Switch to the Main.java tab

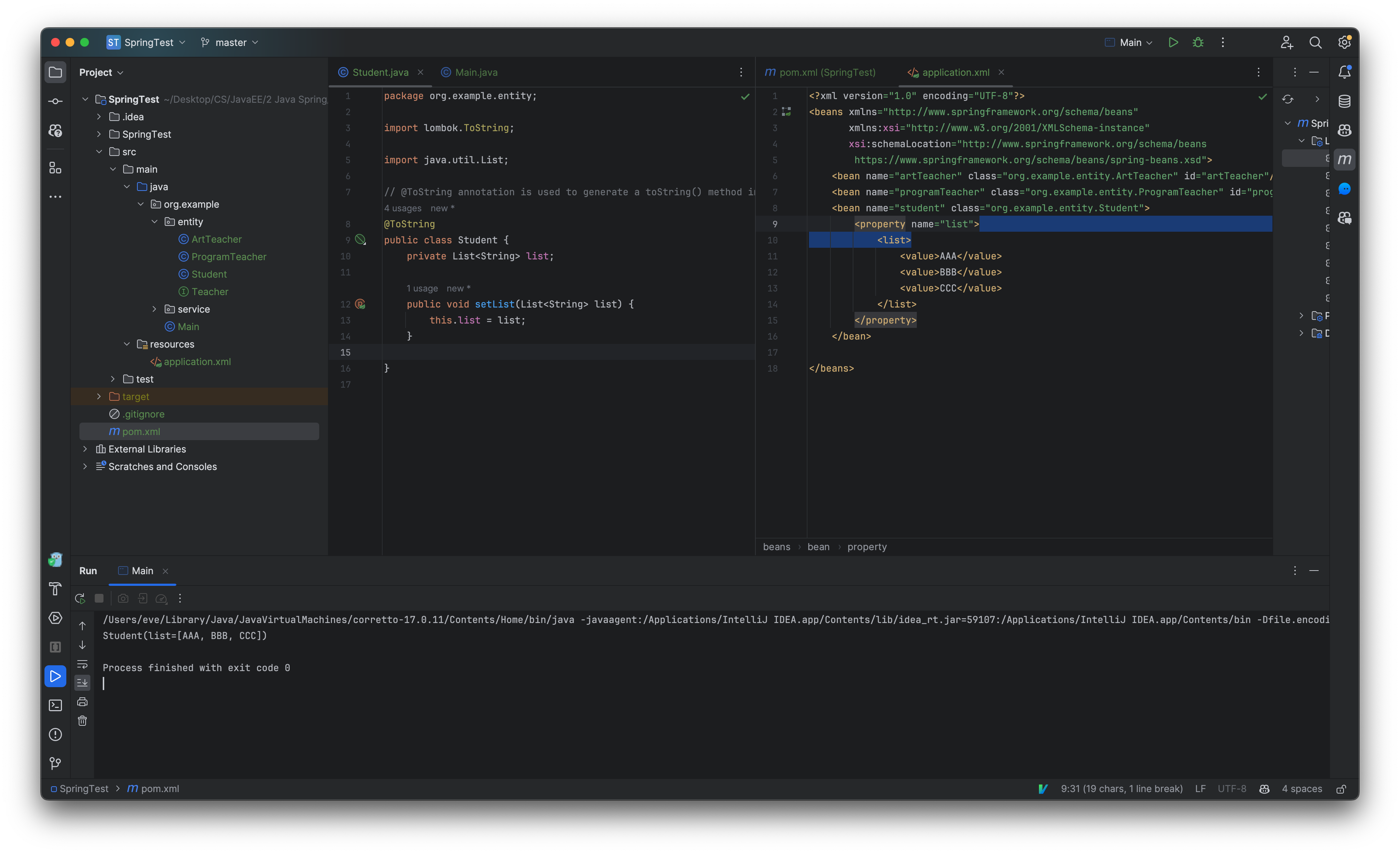coord(469,72)
